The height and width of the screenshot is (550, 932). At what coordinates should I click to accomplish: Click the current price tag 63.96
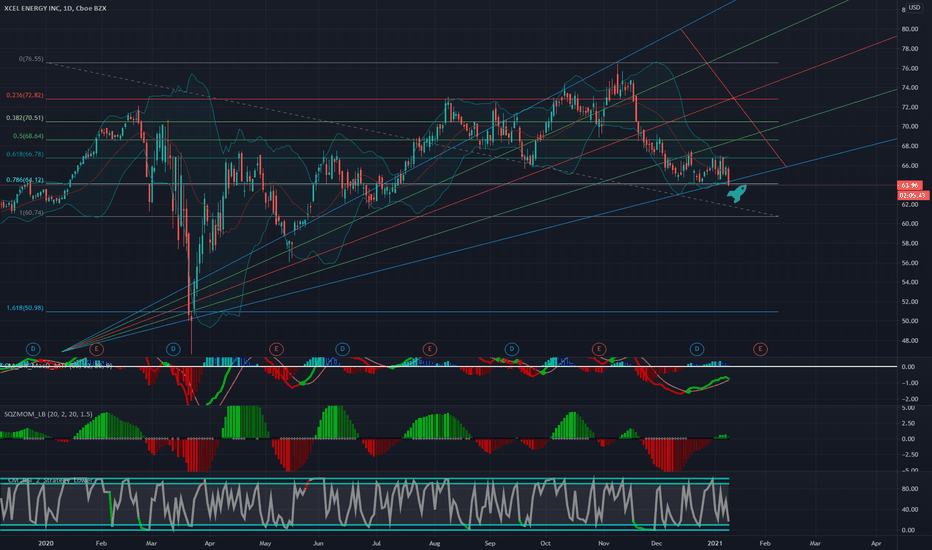[909, 186]
